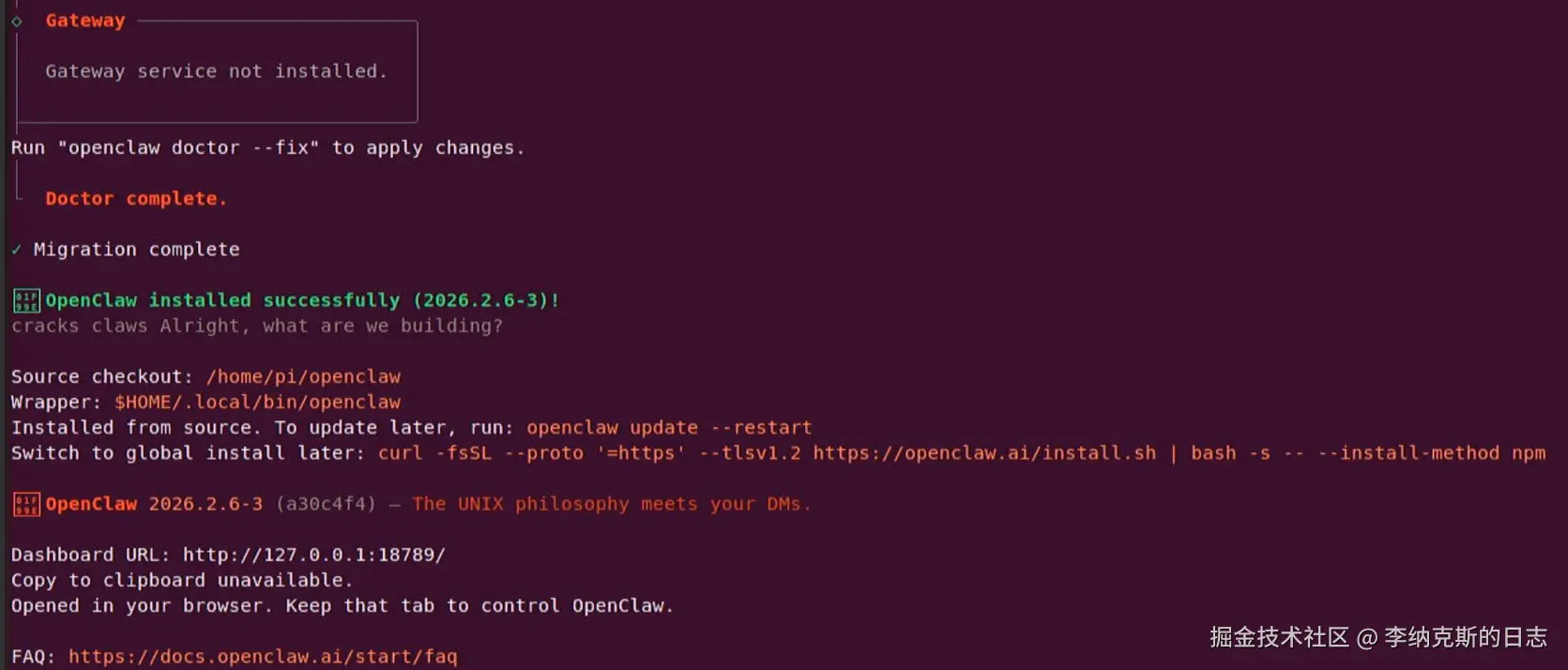Viewport: 1568px width, 670px height.
Task: Click the green checkmark before Migration complete
Action: [17, 250]
